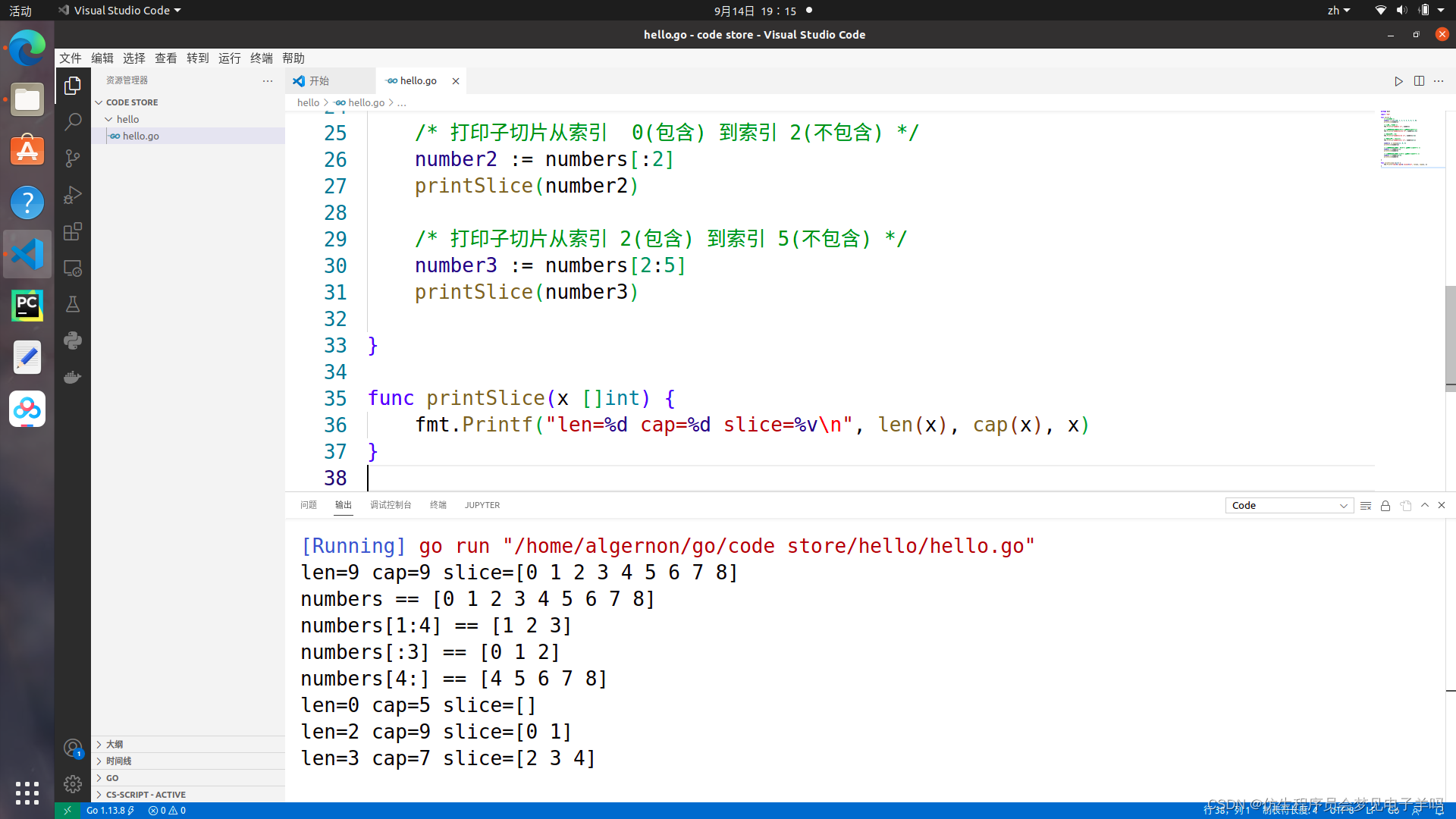The image size is (1456, 819).
Task: Expand the 时间线 timeline section
Action: click(x=188, y=761)
